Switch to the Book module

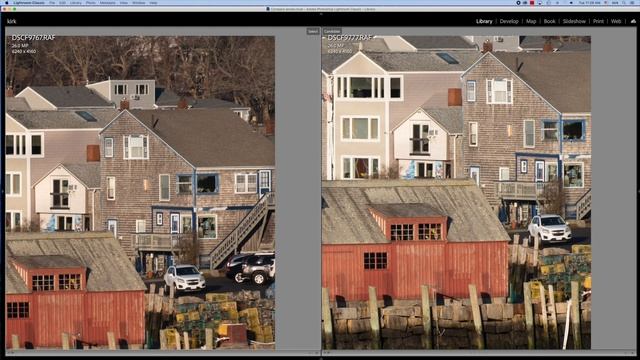click(549, 21)
